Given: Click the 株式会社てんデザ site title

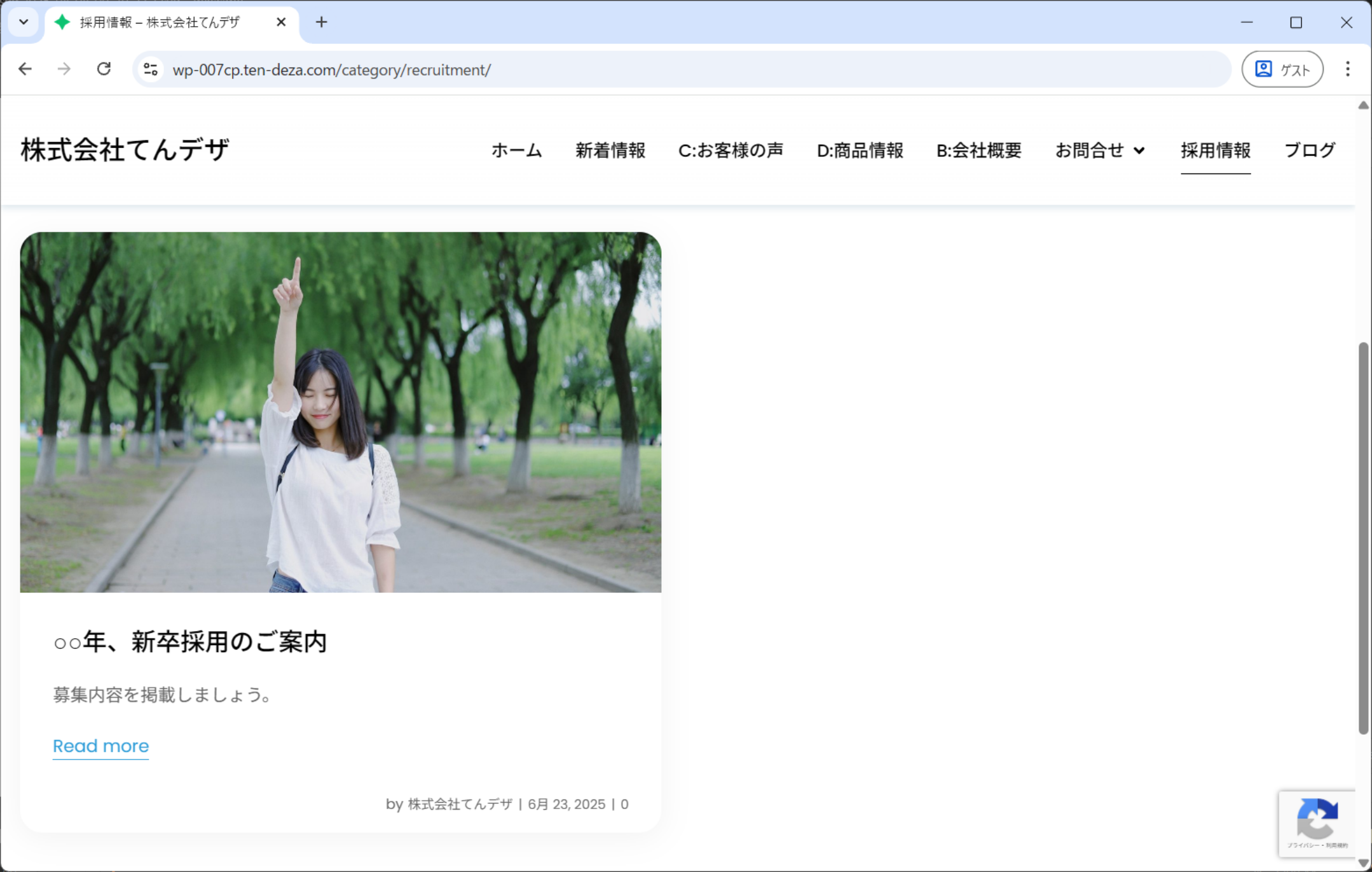Looking at the screenshot, I should (125, 150).
